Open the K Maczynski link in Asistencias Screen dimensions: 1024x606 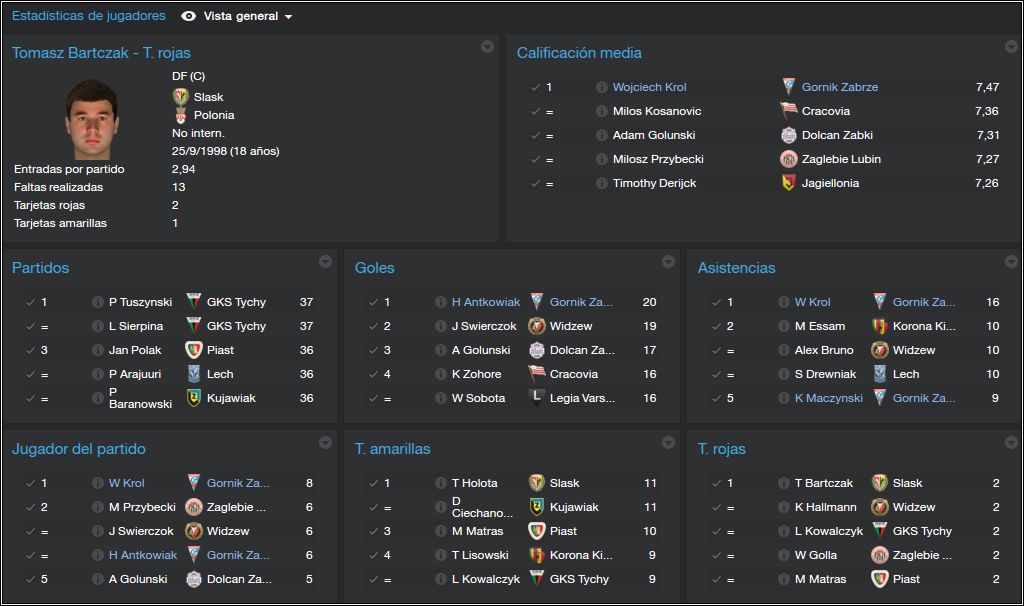828,398
